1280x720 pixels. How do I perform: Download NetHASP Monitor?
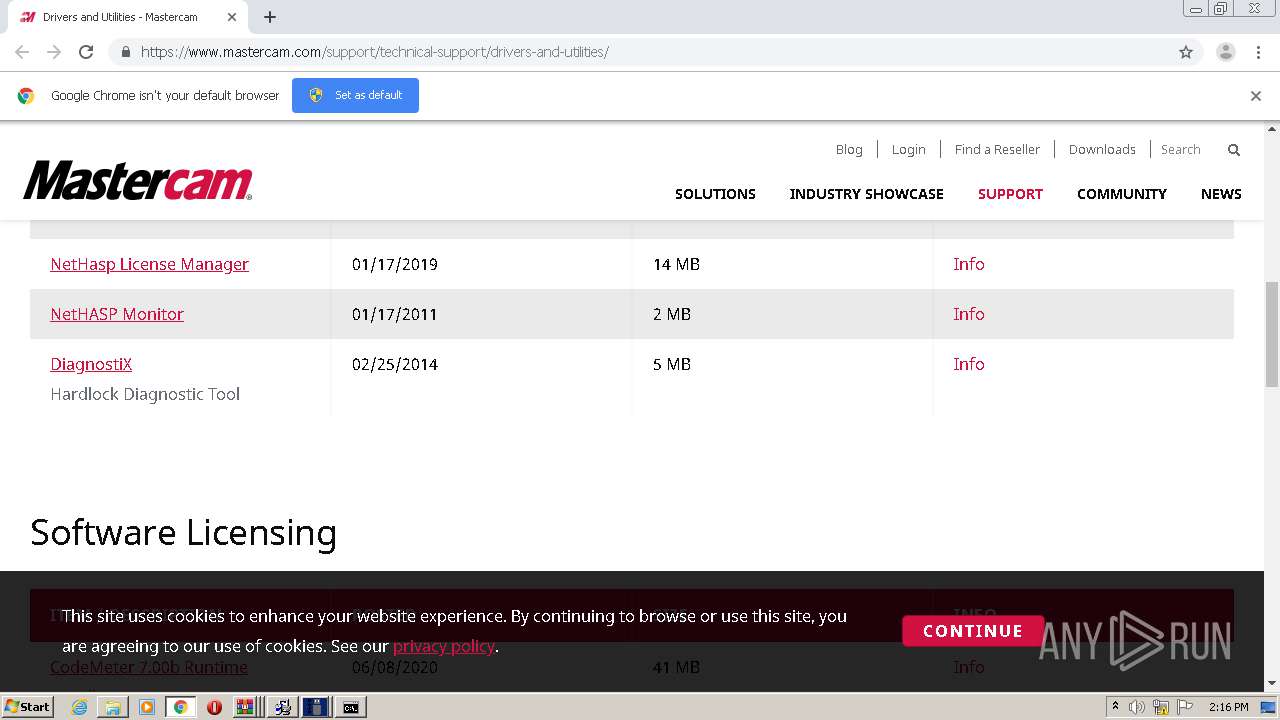117,314
